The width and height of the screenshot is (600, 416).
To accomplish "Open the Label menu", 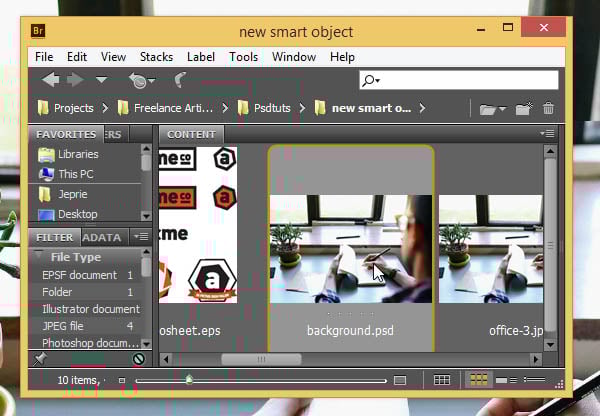I will (x=201, y=57).
